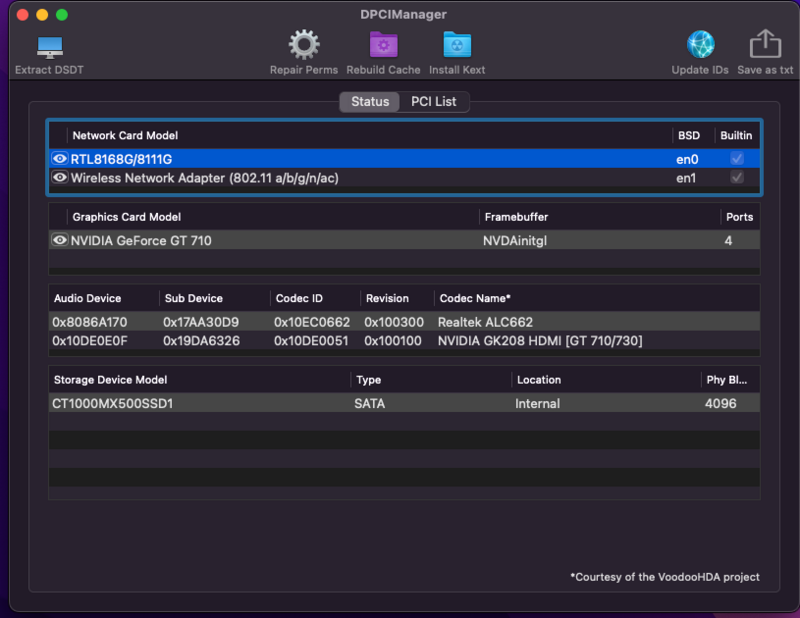Click the Repair Perms gear icon
The height and width of the screenshot is (618, 800).
pos(304,46)
